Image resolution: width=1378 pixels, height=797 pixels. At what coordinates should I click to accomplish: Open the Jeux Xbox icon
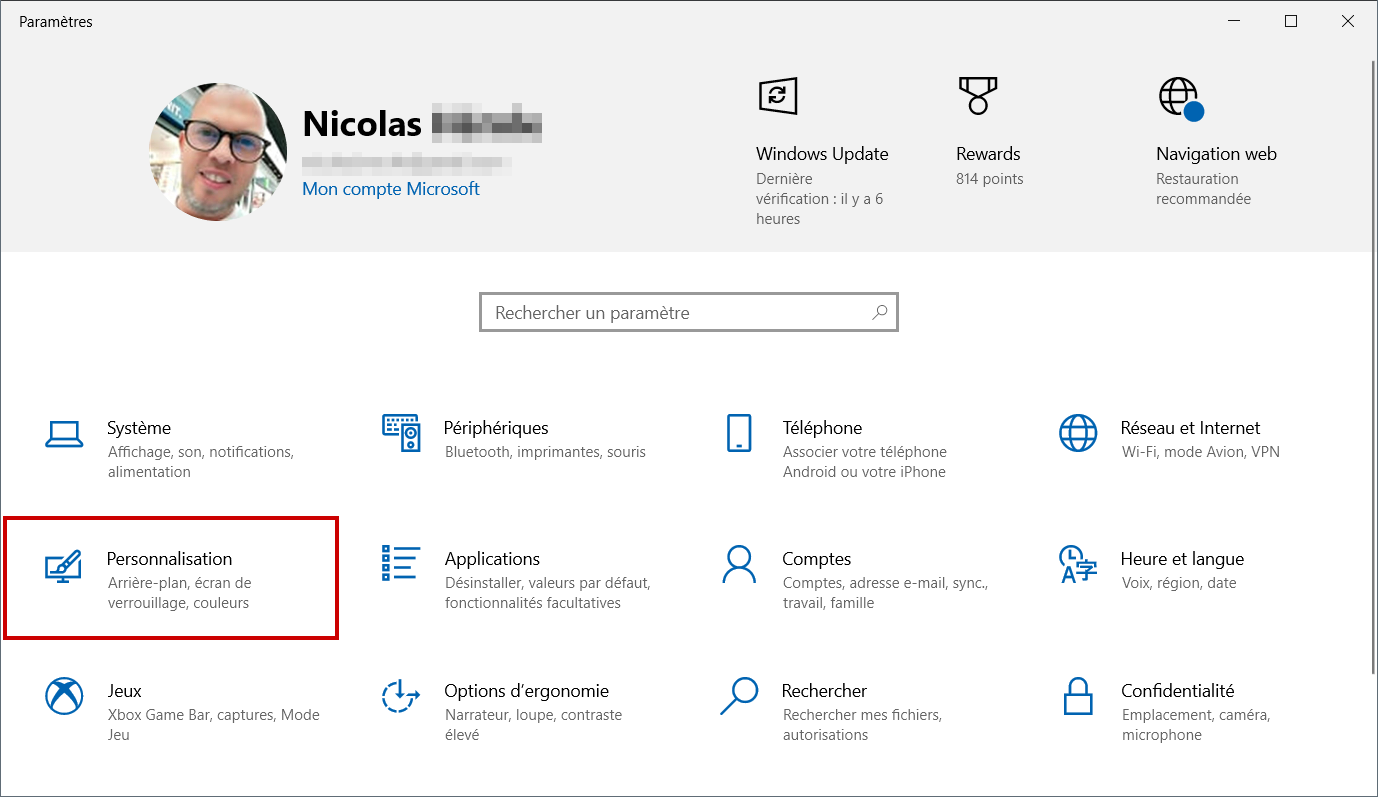tap(64, 695)
